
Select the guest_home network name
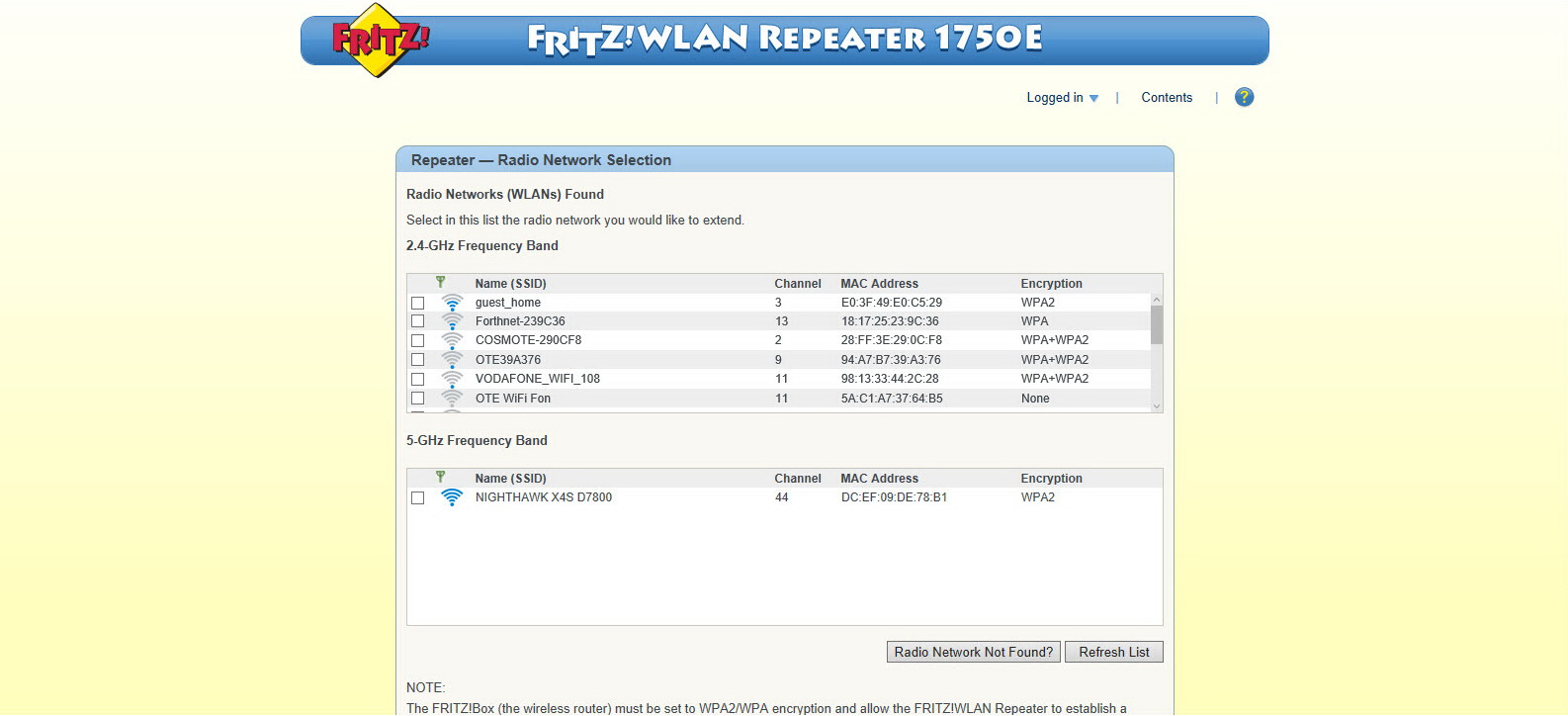(508, 303)
